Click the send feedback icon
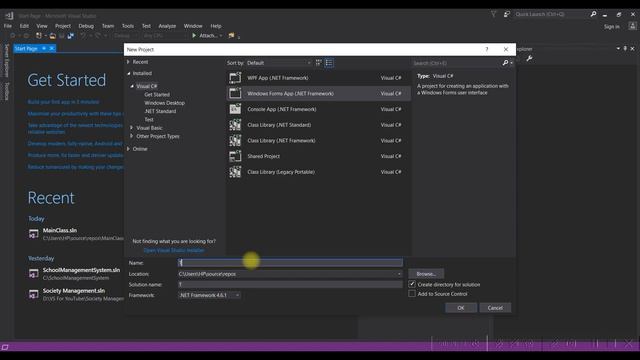 [507, 14]
